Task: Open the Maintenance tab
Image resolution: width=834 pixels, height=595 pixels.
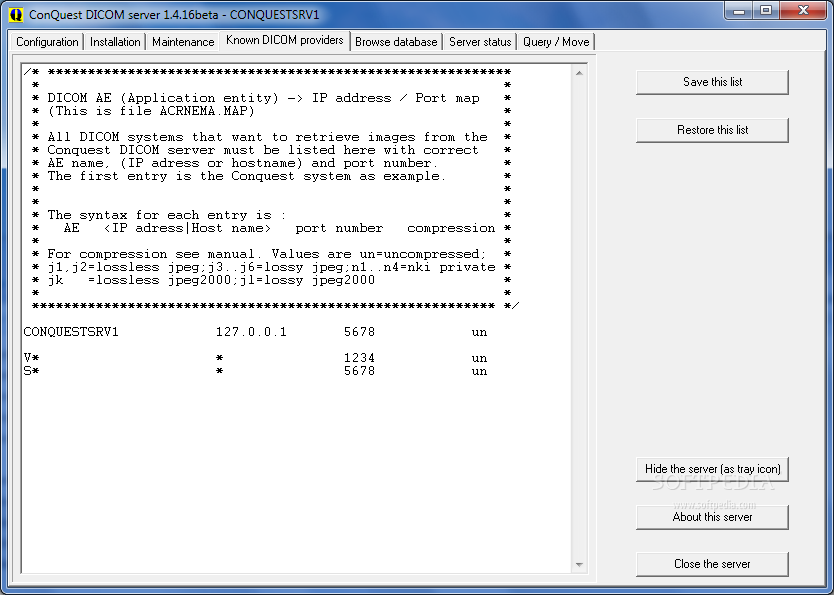Action: click(x=183, y=42)
